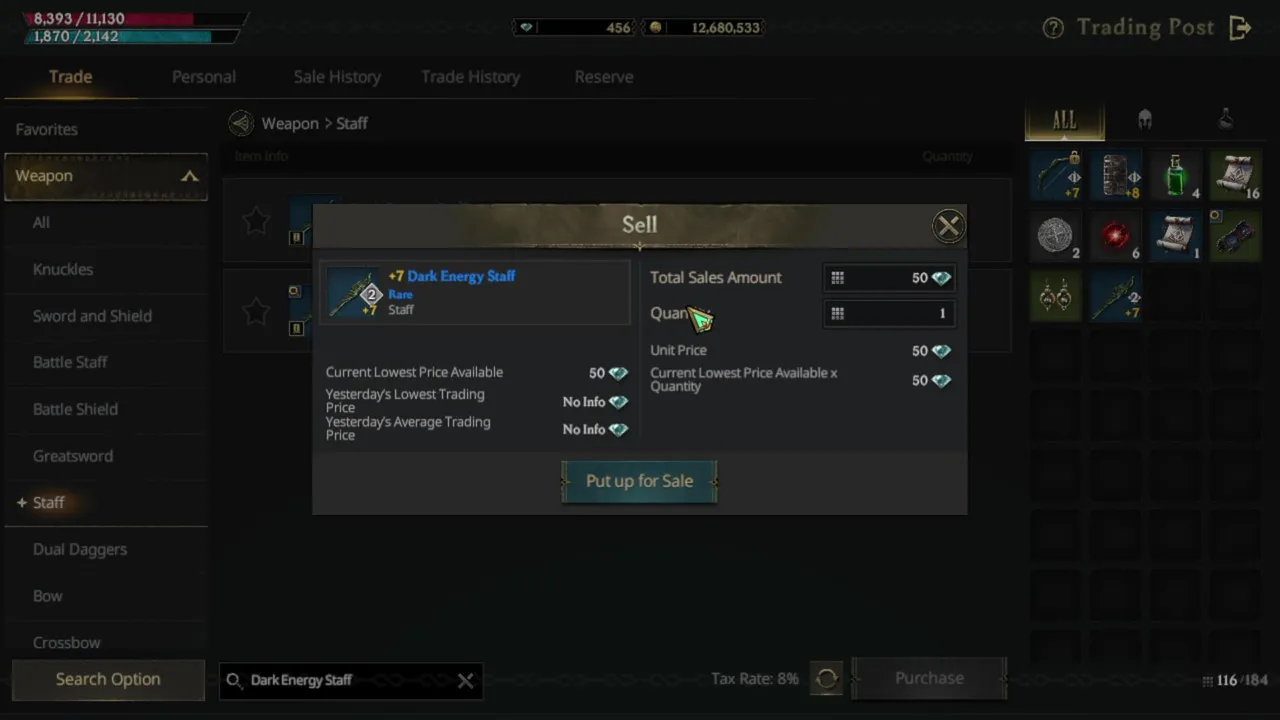Select Greatsword in the weapon list
1280x720 pixels.
pos(73,456)
